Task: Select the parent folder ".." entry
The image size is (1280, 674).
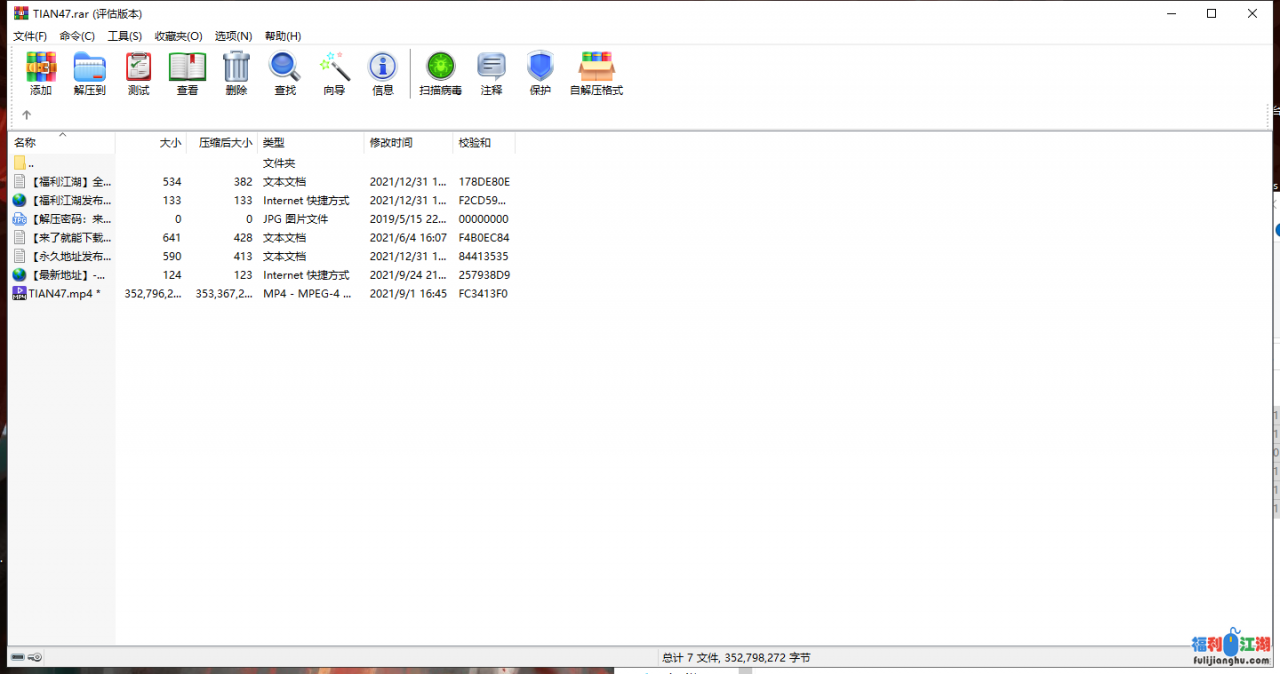Action: 31,163
